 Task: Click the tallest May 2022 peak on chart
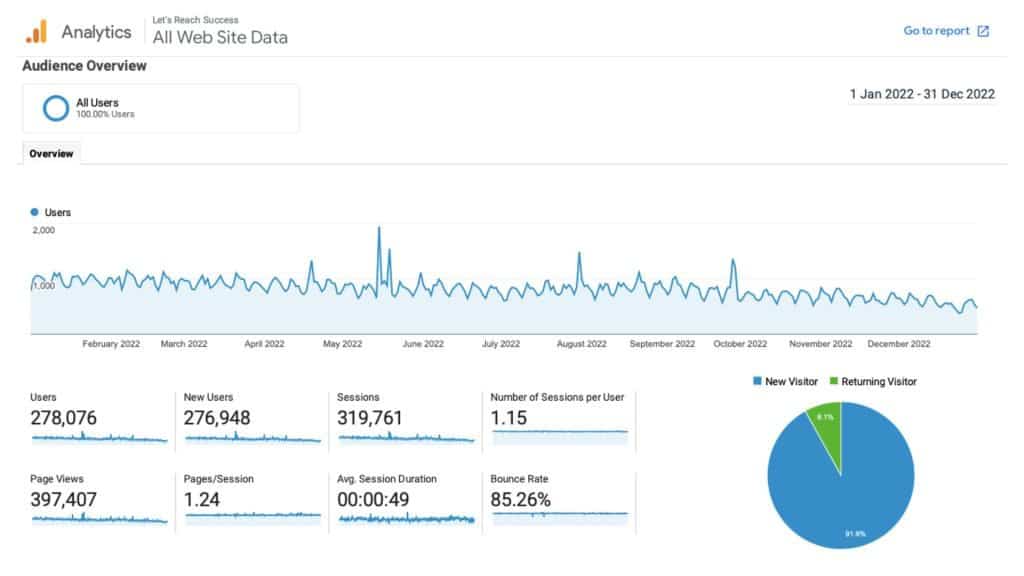[x=379, y=229]
